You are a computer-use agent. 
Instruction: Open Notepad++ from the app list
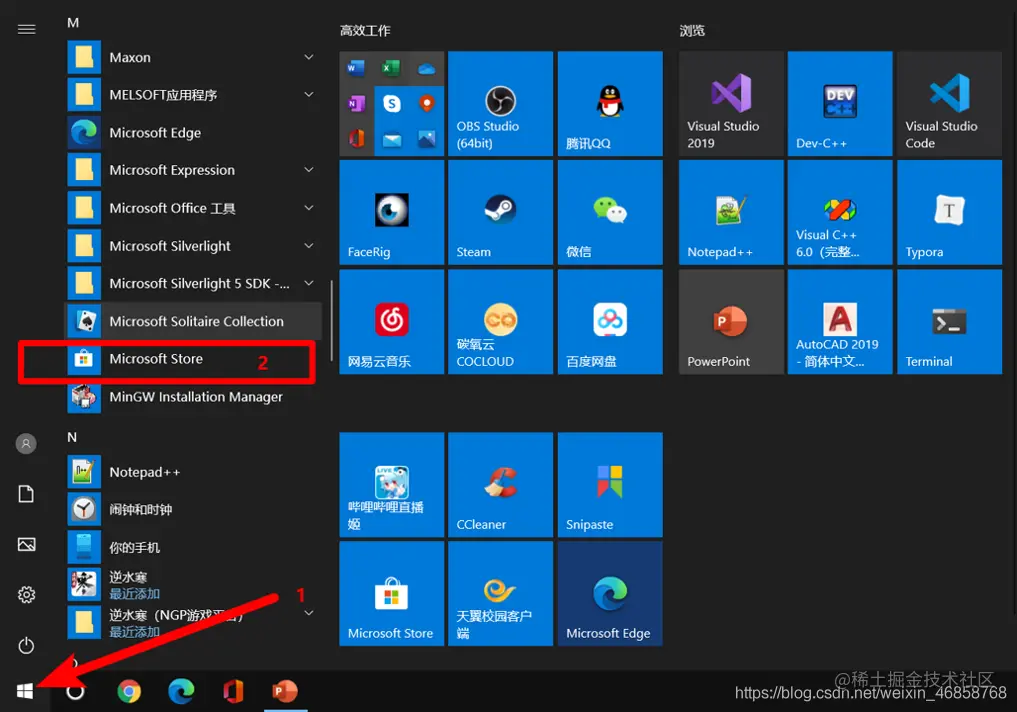[x=193, y=472]
